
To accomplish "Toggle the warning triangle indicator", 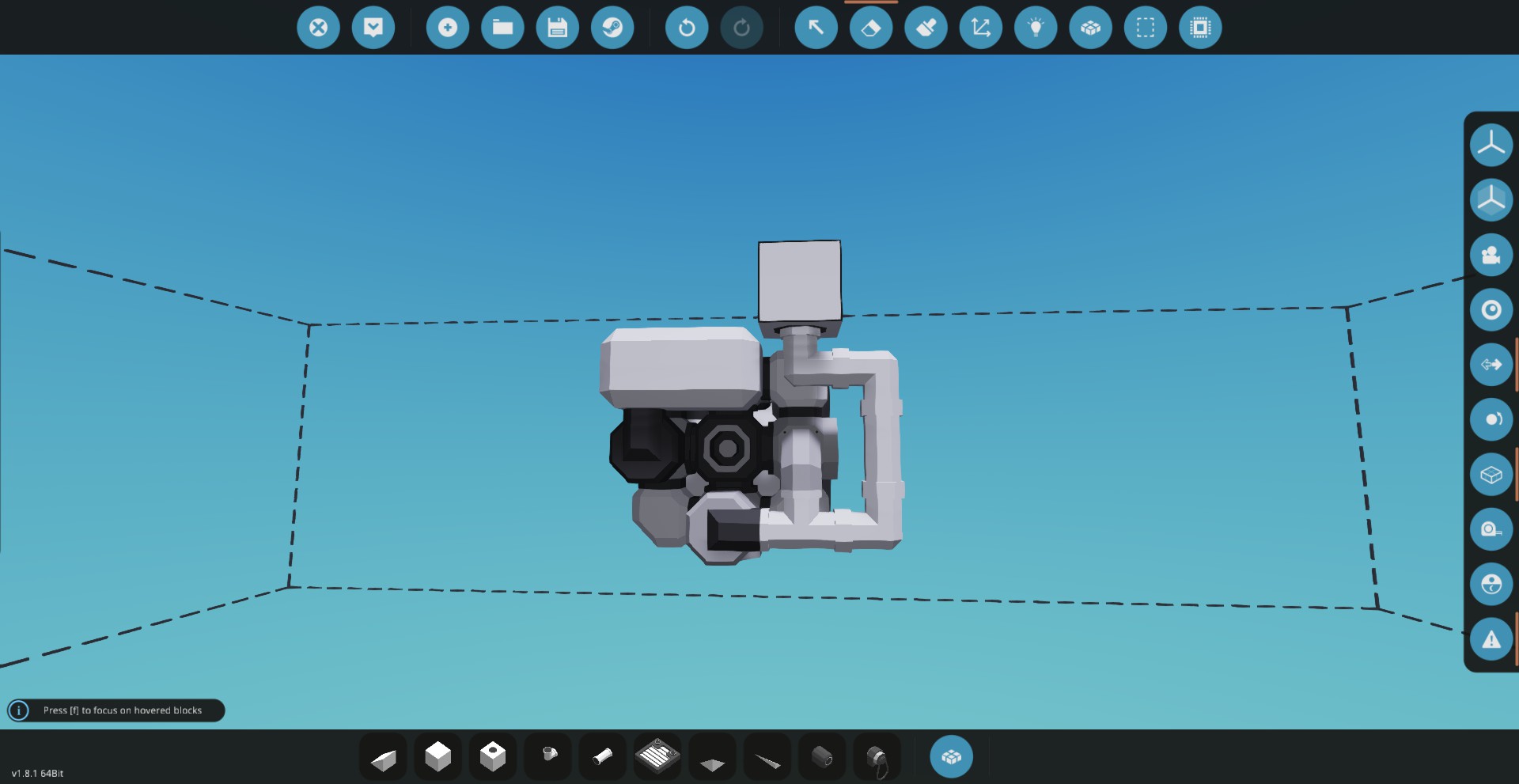I will coord(1491,639).
